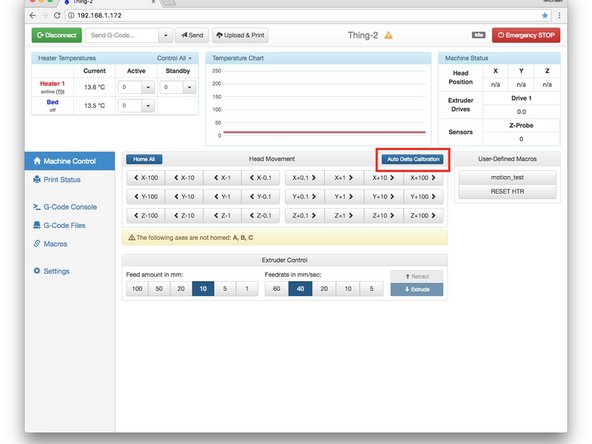
Task: Move head X+0.1
Action: coord(304,178)
